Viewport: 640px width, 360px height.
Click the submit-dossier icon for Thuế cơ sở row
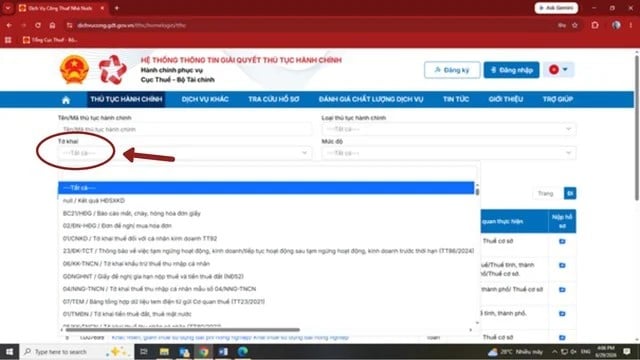tap(562, 241)
